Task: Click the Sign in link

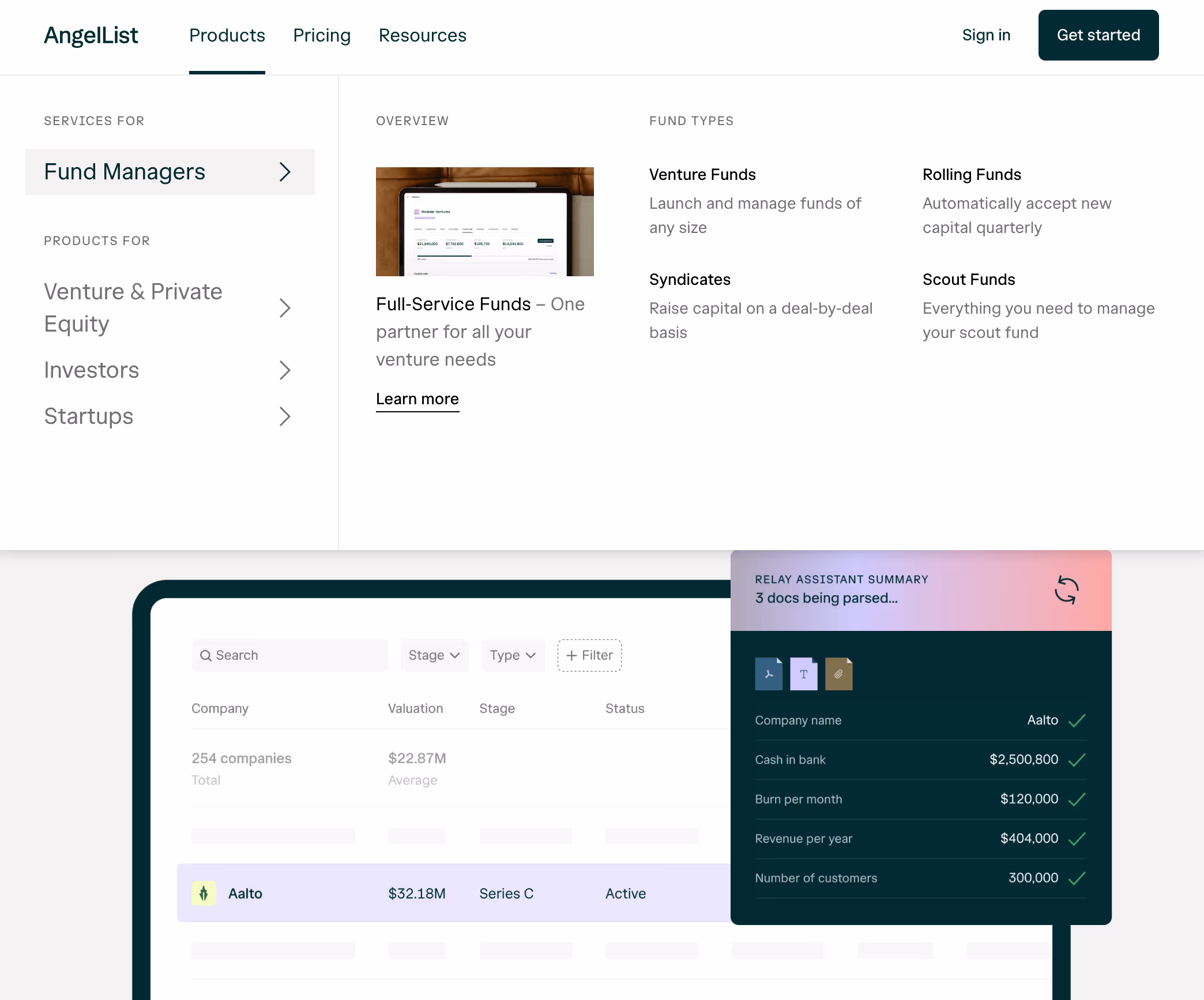Action: click(986, 35)
